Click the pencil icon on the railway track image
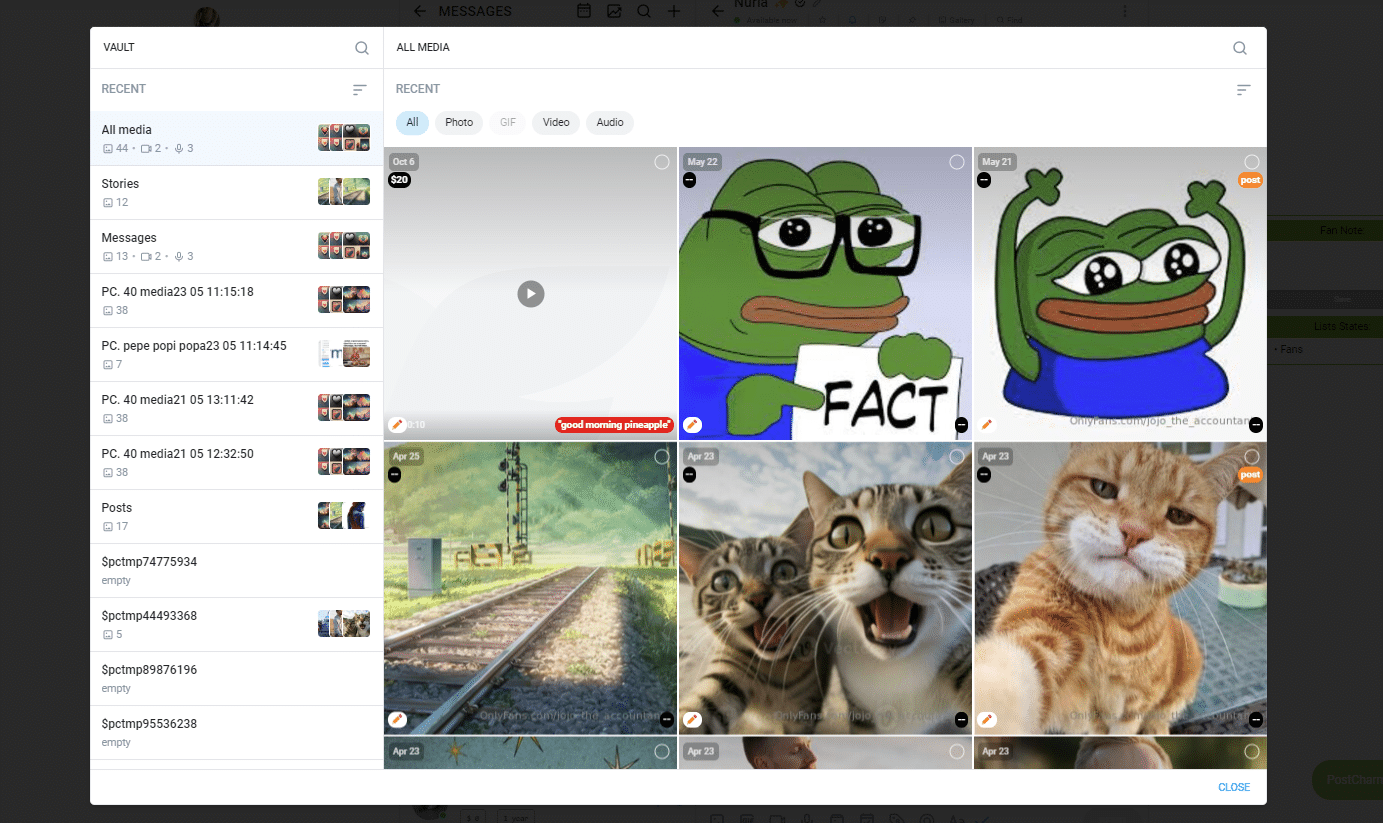Screen dimensions: 1383x823 coord(397,719)
